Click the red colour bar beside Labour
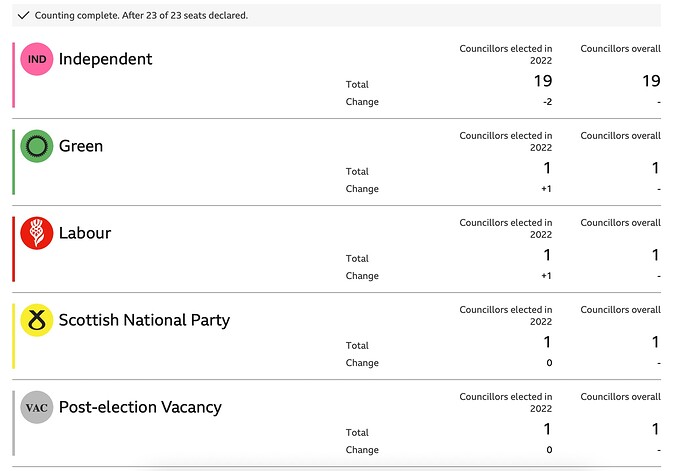690x471 pixels. click(x=14, y=249)
